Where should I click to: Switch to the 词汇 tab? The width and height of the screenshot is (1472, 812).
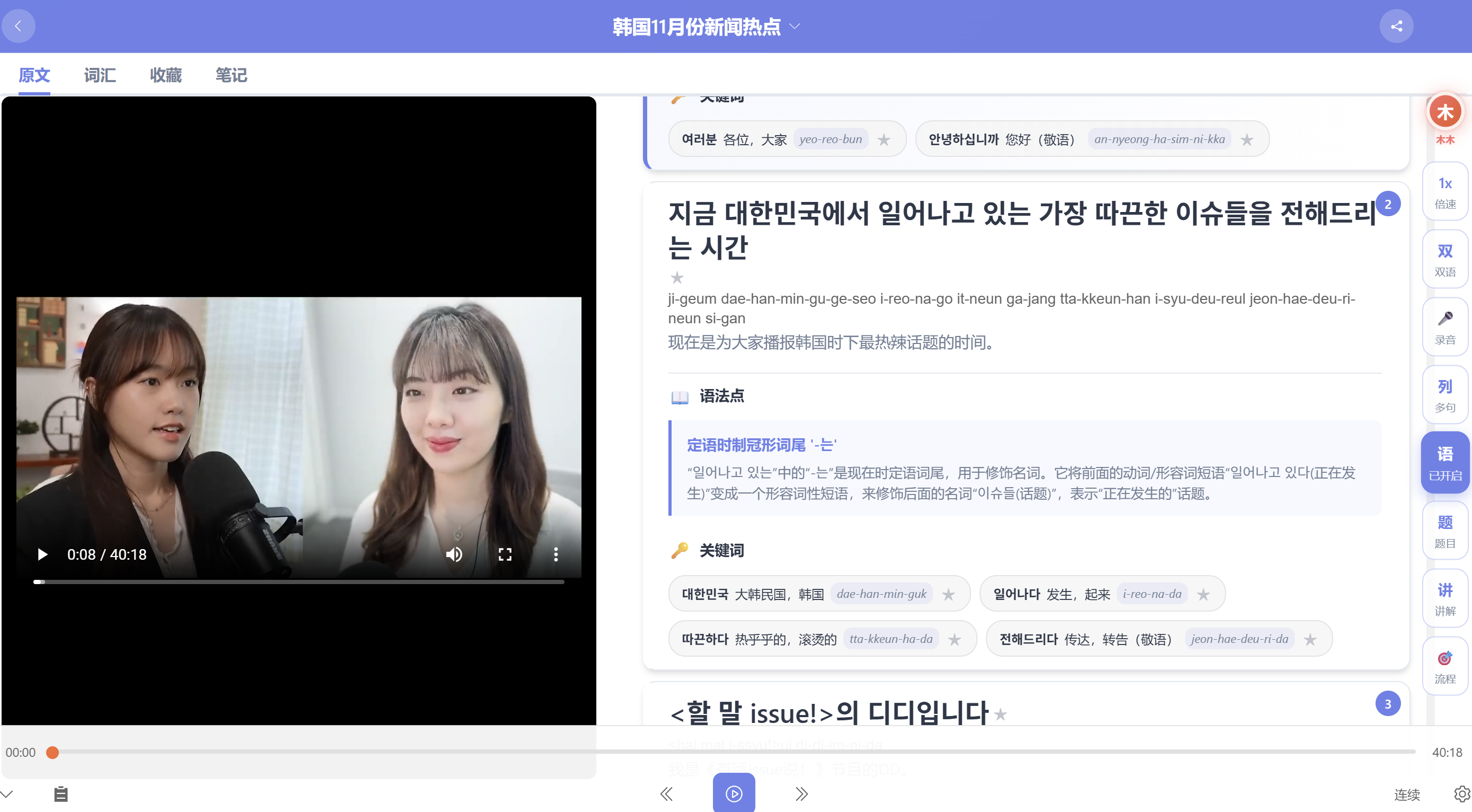pos(100,75)
